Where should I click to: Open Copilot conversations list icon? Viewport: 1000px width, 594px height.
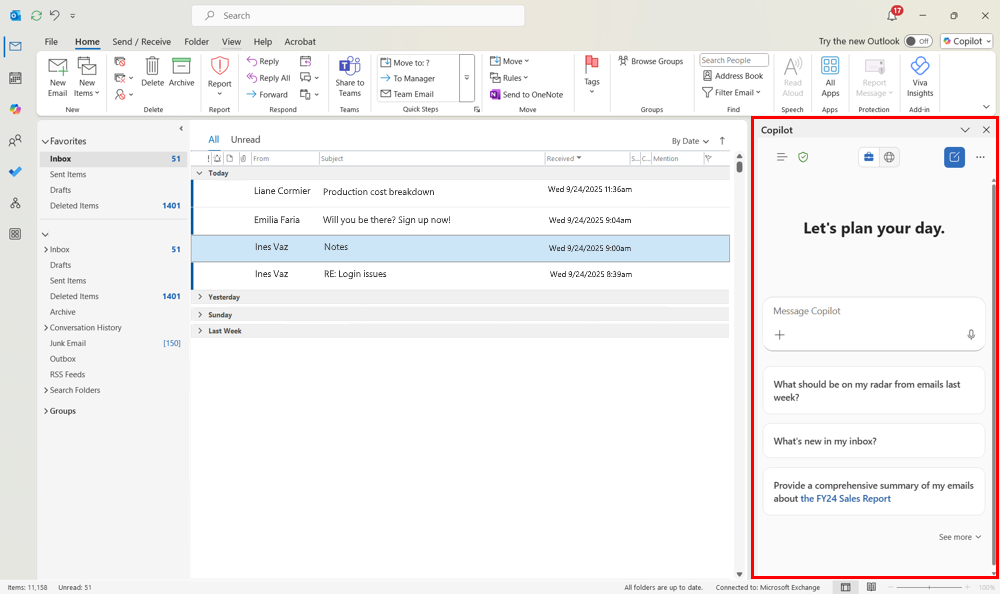pos(782,157)
